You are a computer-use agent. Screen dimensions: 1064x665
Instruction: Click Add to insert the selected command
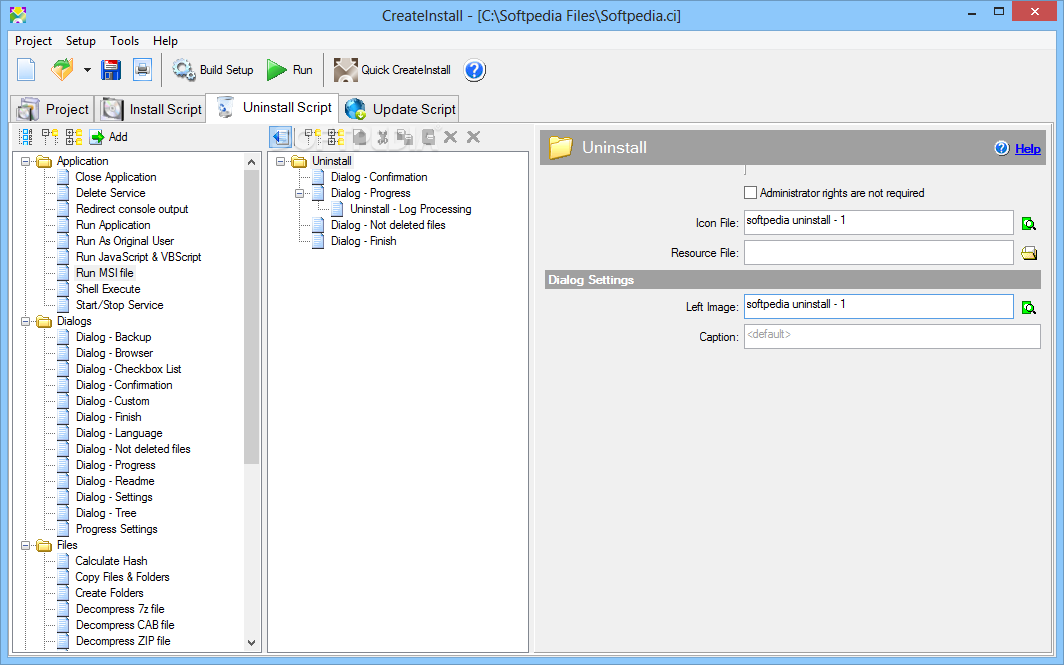[x=109, y=137]
